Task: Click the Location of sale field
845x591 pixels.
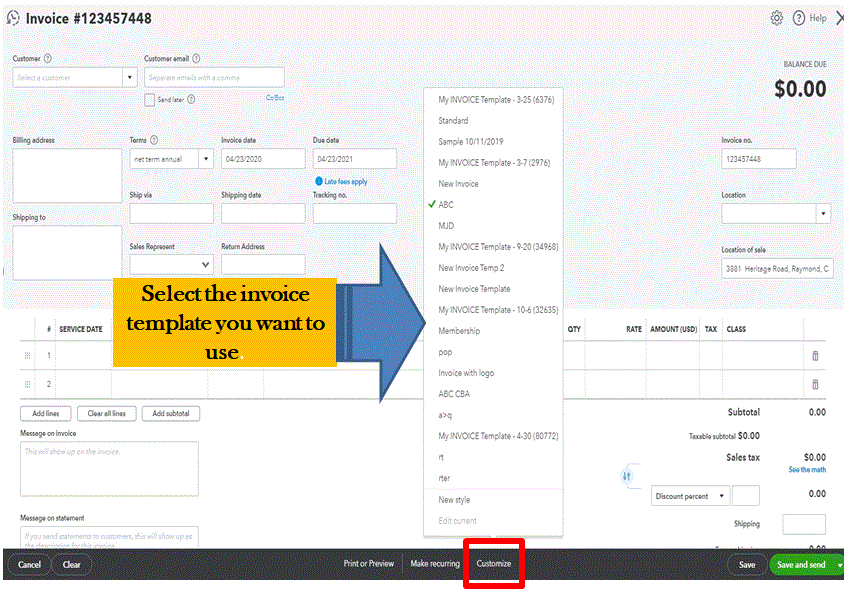Action: (x=777, y=268)
